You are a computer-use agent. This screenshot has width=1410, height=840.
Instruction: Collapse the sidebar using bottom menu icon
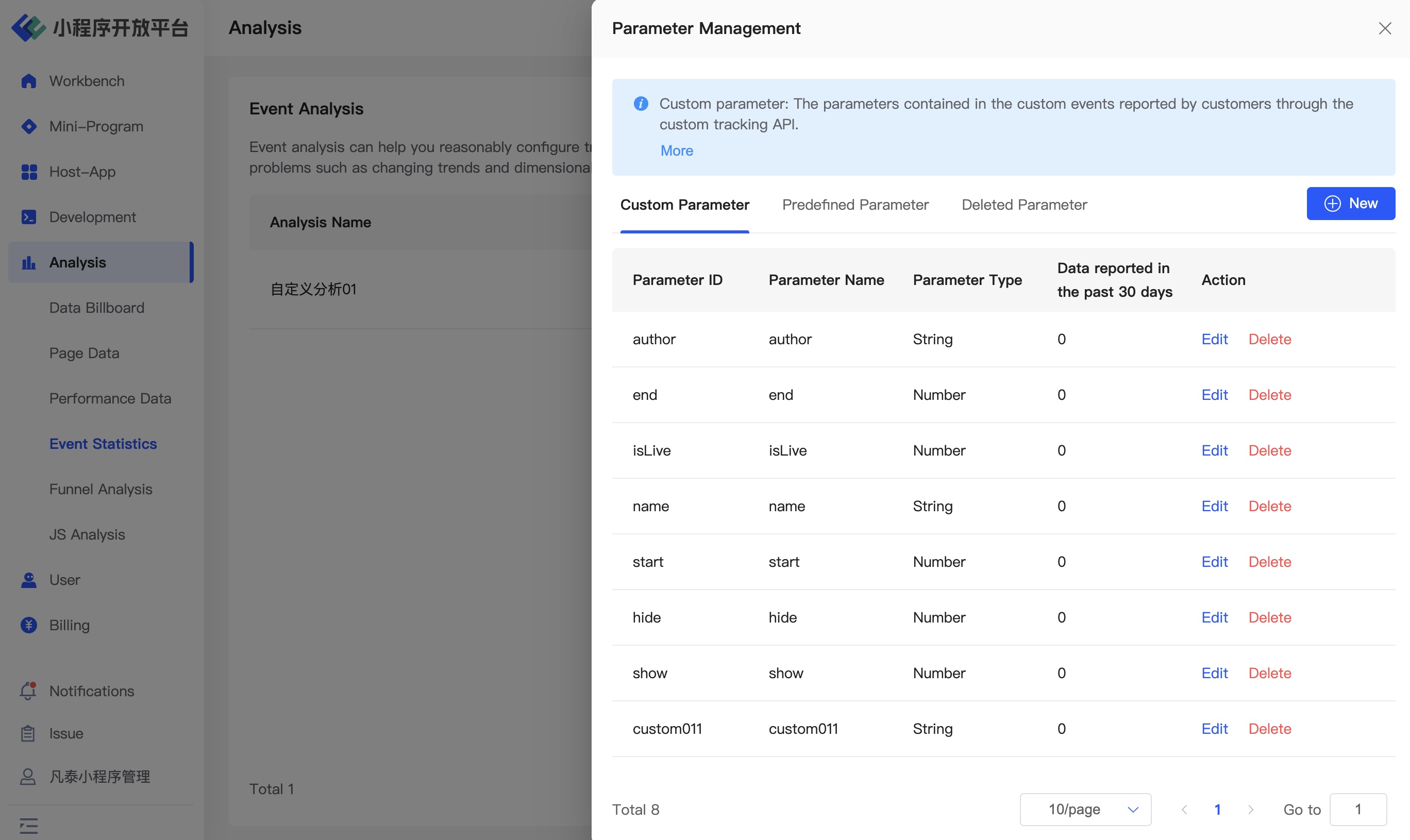click(x=29, y=826)
